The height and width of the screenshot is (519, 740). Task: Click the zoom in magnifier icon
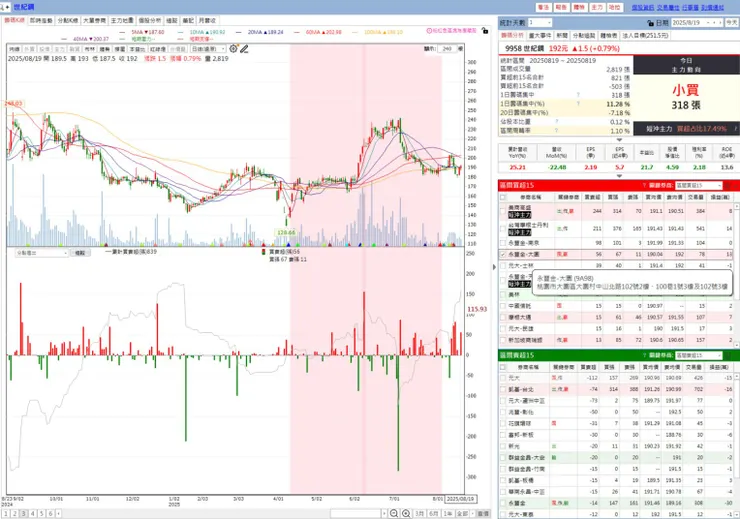pyautogui.click(x=406, y=513)
